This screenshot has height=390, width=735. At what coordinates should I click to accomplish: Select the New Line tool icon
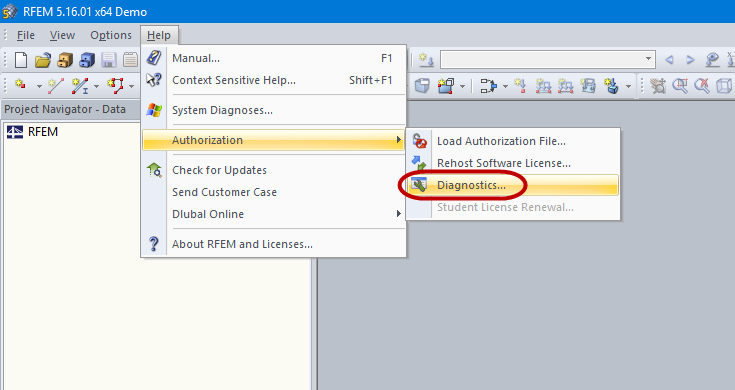(55, 86)
